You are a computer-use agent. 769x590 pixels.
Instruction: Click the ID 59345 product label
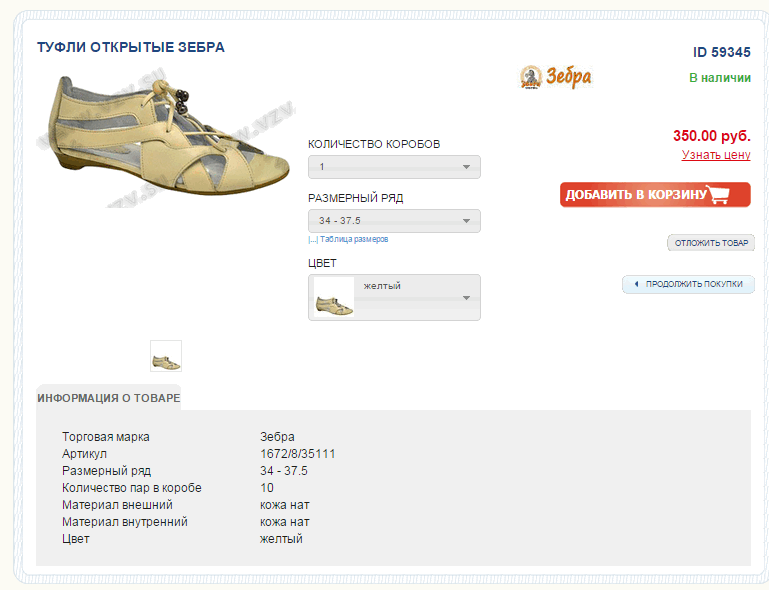point(721,52)
